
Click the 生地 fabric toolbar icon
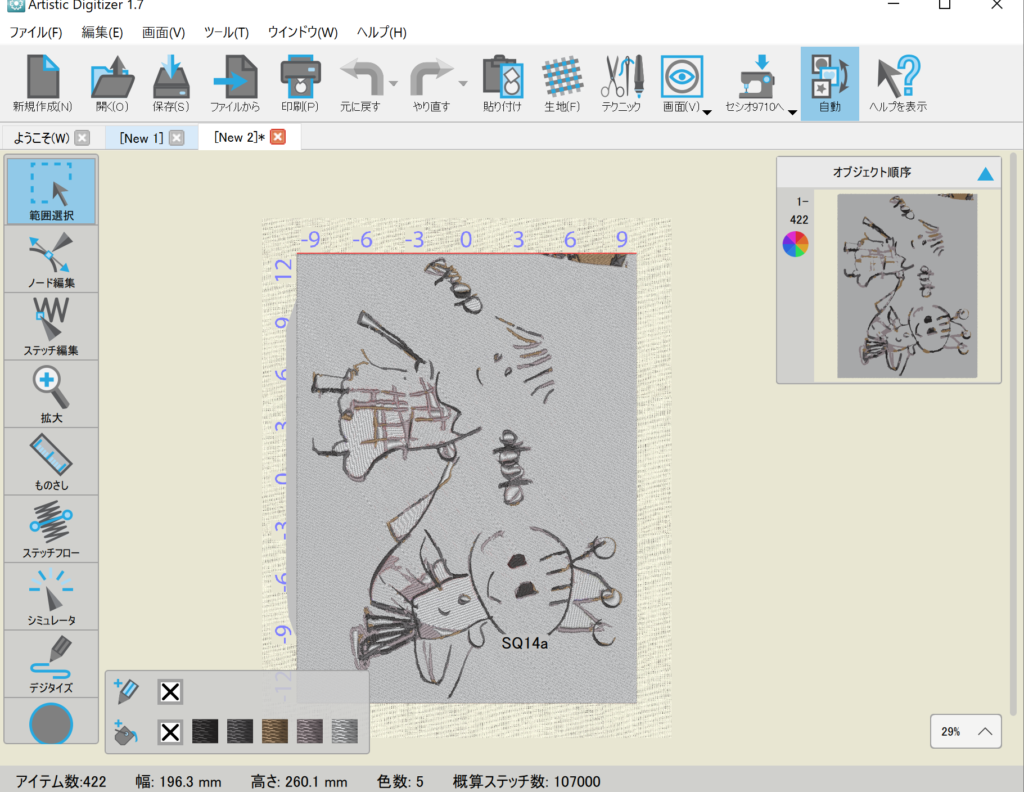point(562,83)
